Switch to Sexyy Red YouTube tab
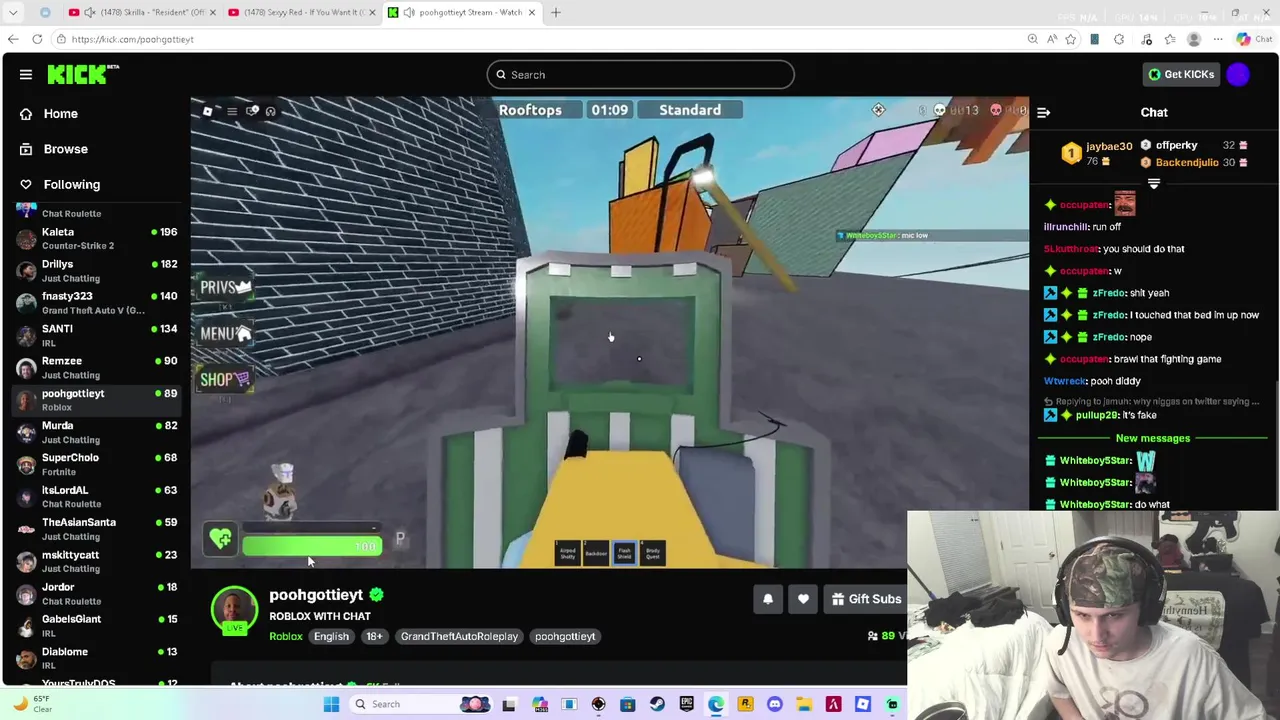Screen dimensions: 1280x720 (x=300, y=12)
